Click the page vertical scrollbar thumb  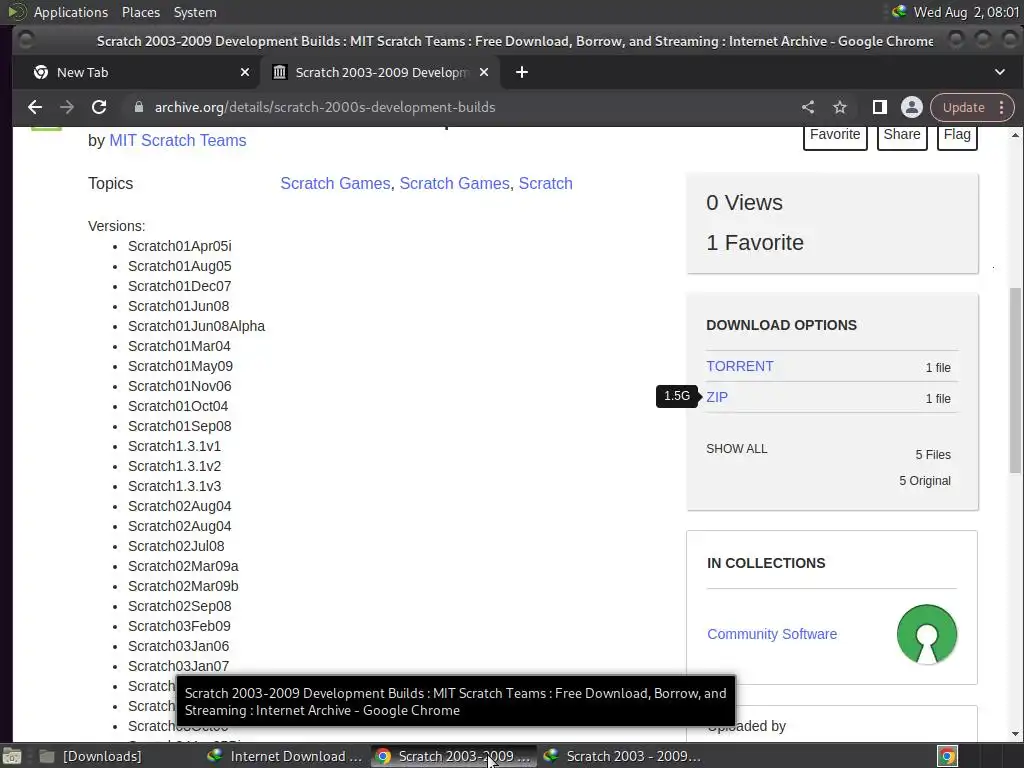[x=1015, y=380]
